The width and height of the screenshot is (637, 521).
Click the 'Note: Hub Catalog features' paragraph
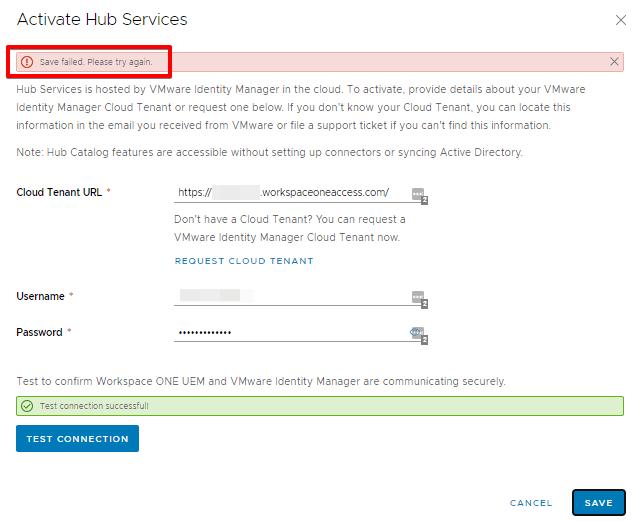tap(269, 152)
